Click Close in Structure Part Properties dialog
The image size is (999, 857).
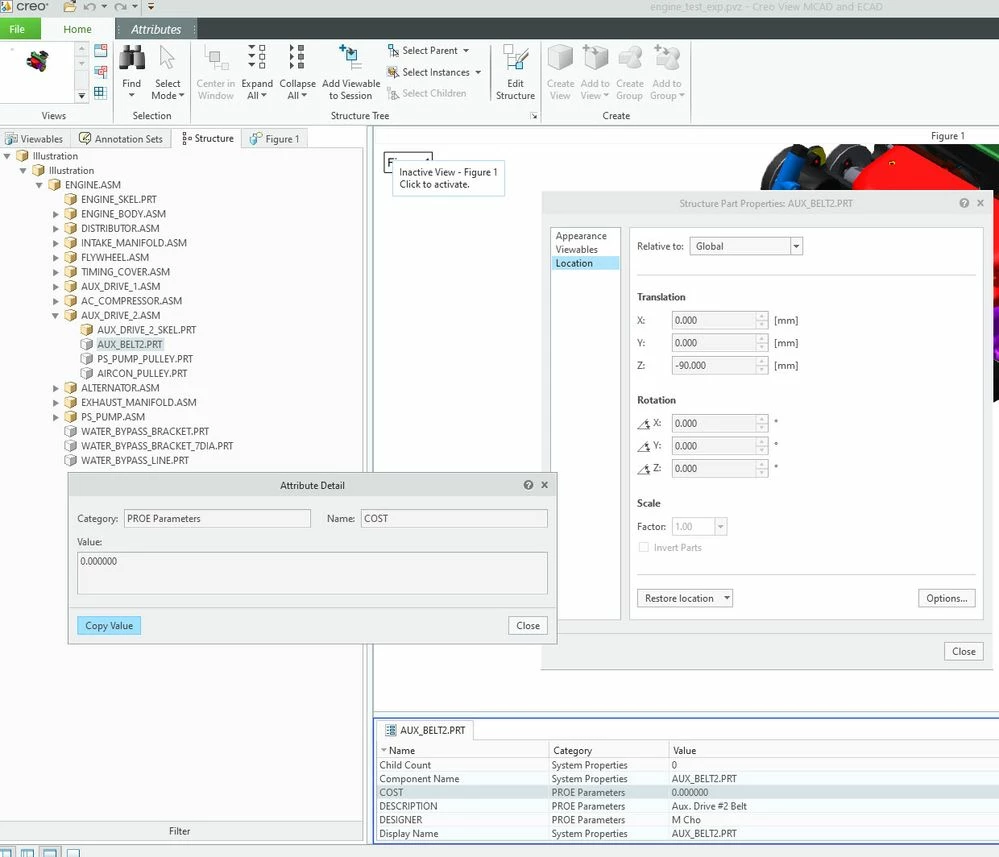pos(963,651)
